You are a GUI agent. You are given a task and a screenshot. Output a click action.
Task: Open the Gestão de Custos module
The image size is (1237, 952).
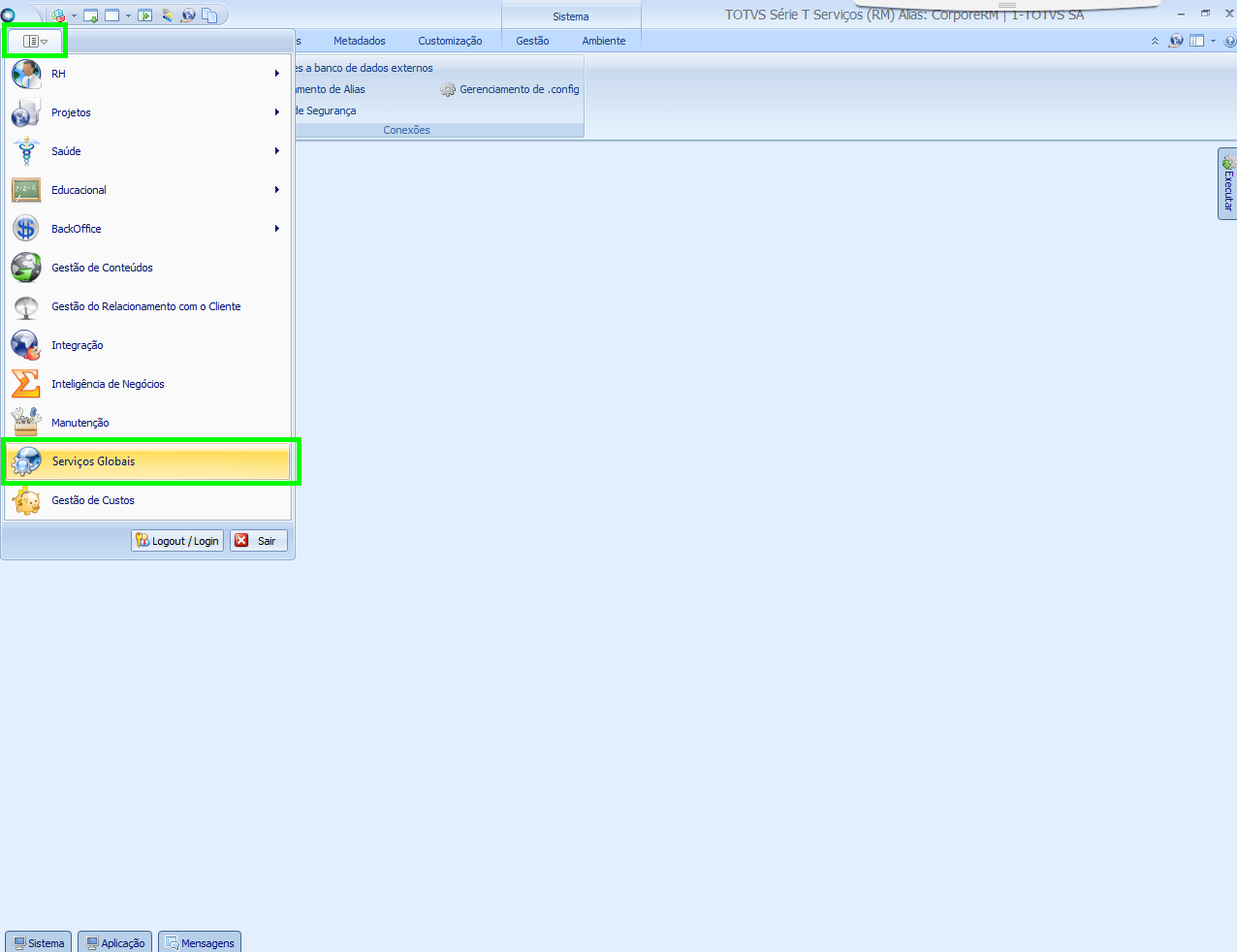click(147, 500)
